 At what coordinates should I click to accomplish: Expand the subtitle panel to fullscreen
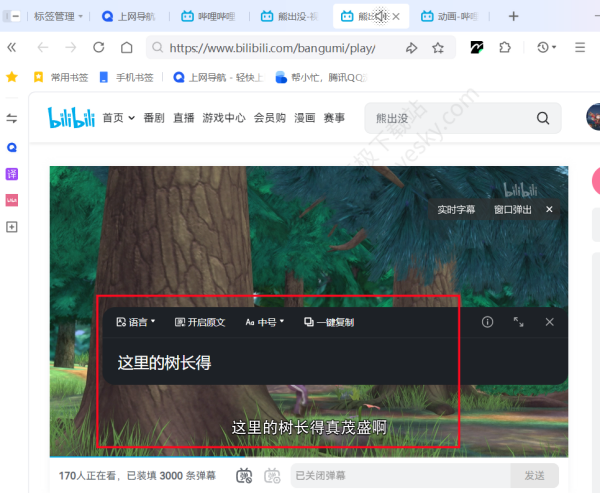(x=518, y=322)
